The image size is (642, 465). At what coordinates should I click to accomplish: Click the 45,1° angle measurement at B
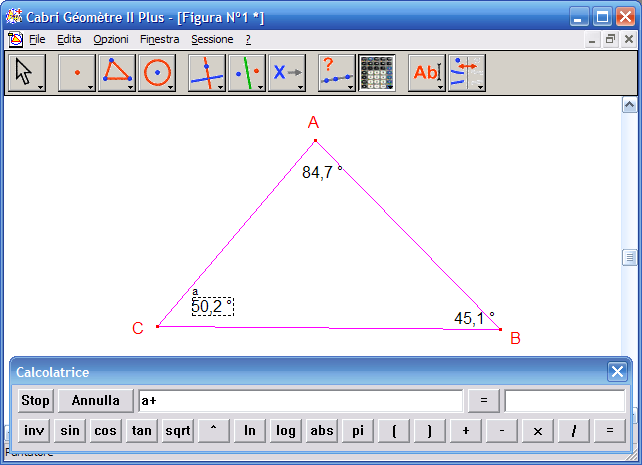(x=474, y=318)
